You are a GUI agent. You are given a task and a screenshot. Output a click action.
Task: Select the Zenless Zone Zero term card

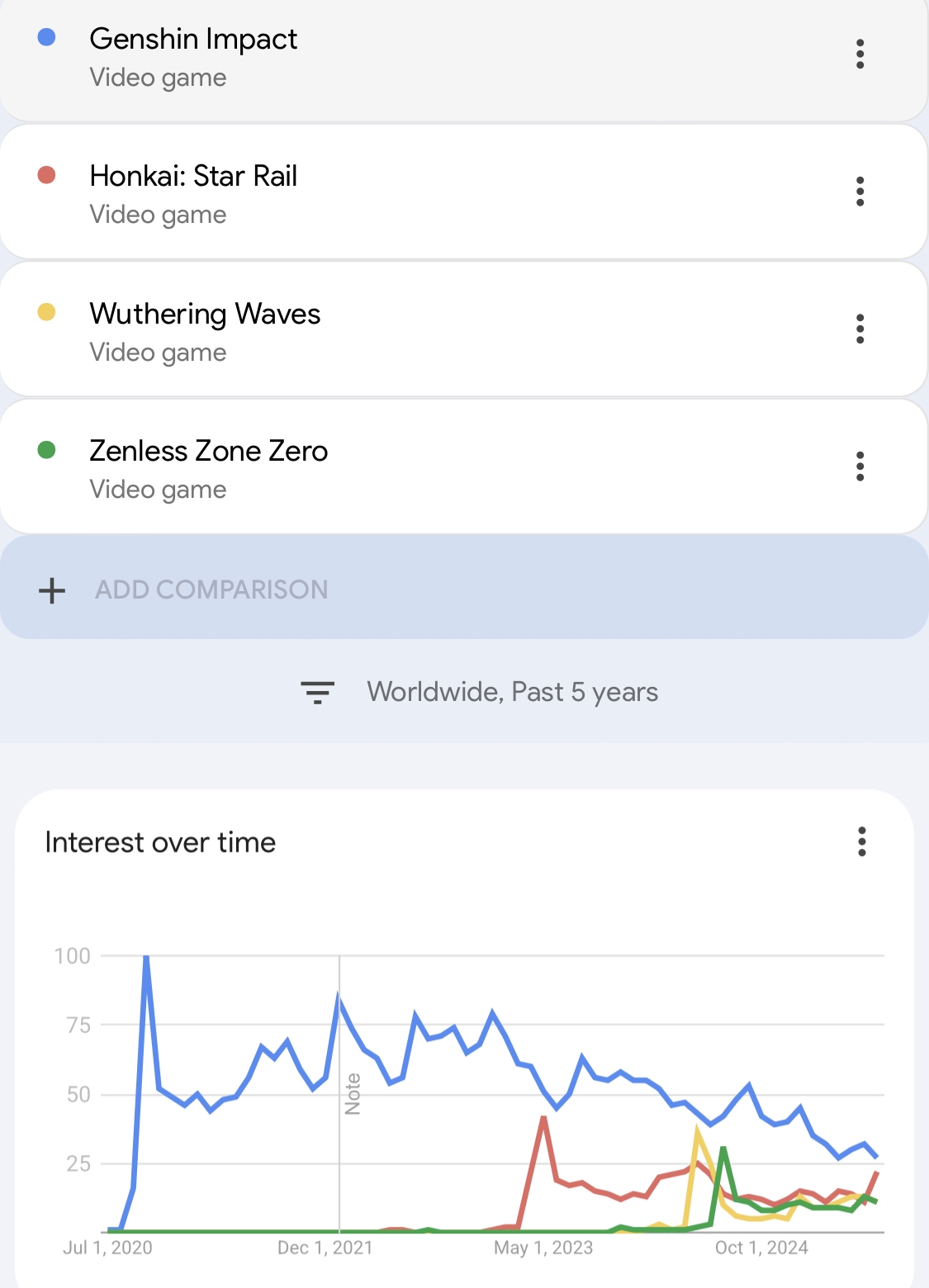[x=464, y=466]
